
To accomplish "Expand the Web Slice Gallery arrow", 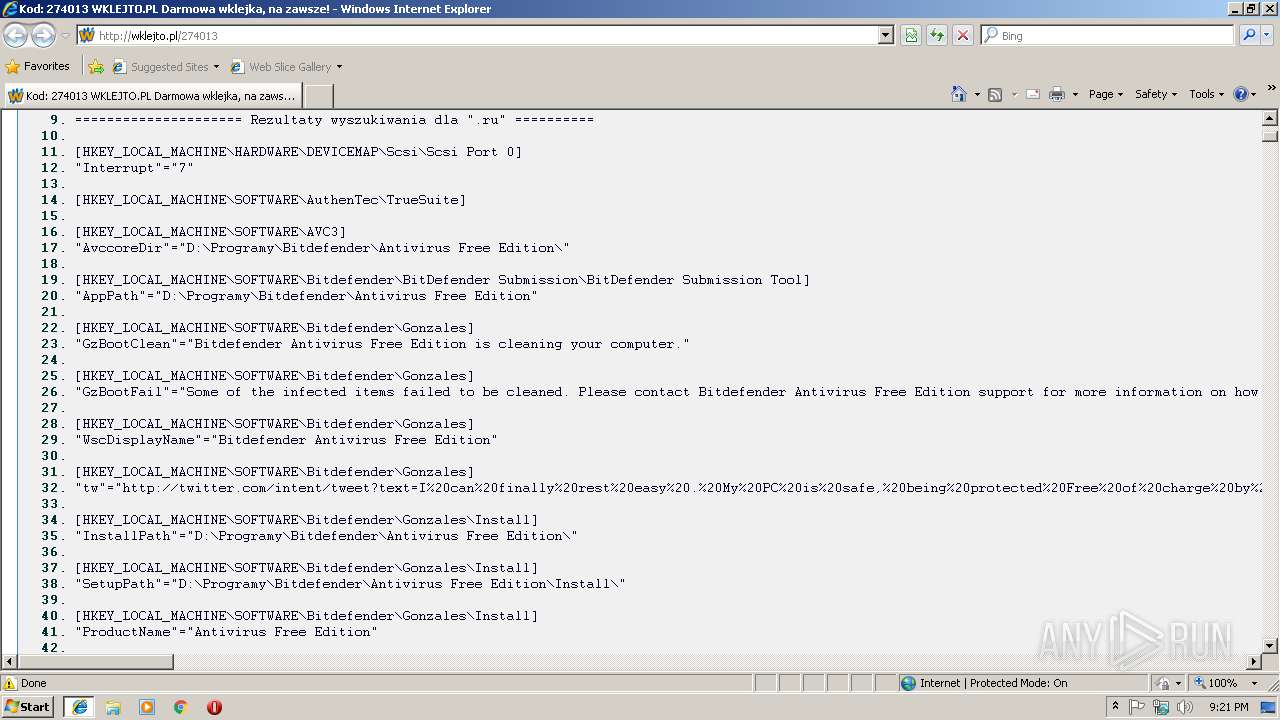I will (x=339, y=67).
